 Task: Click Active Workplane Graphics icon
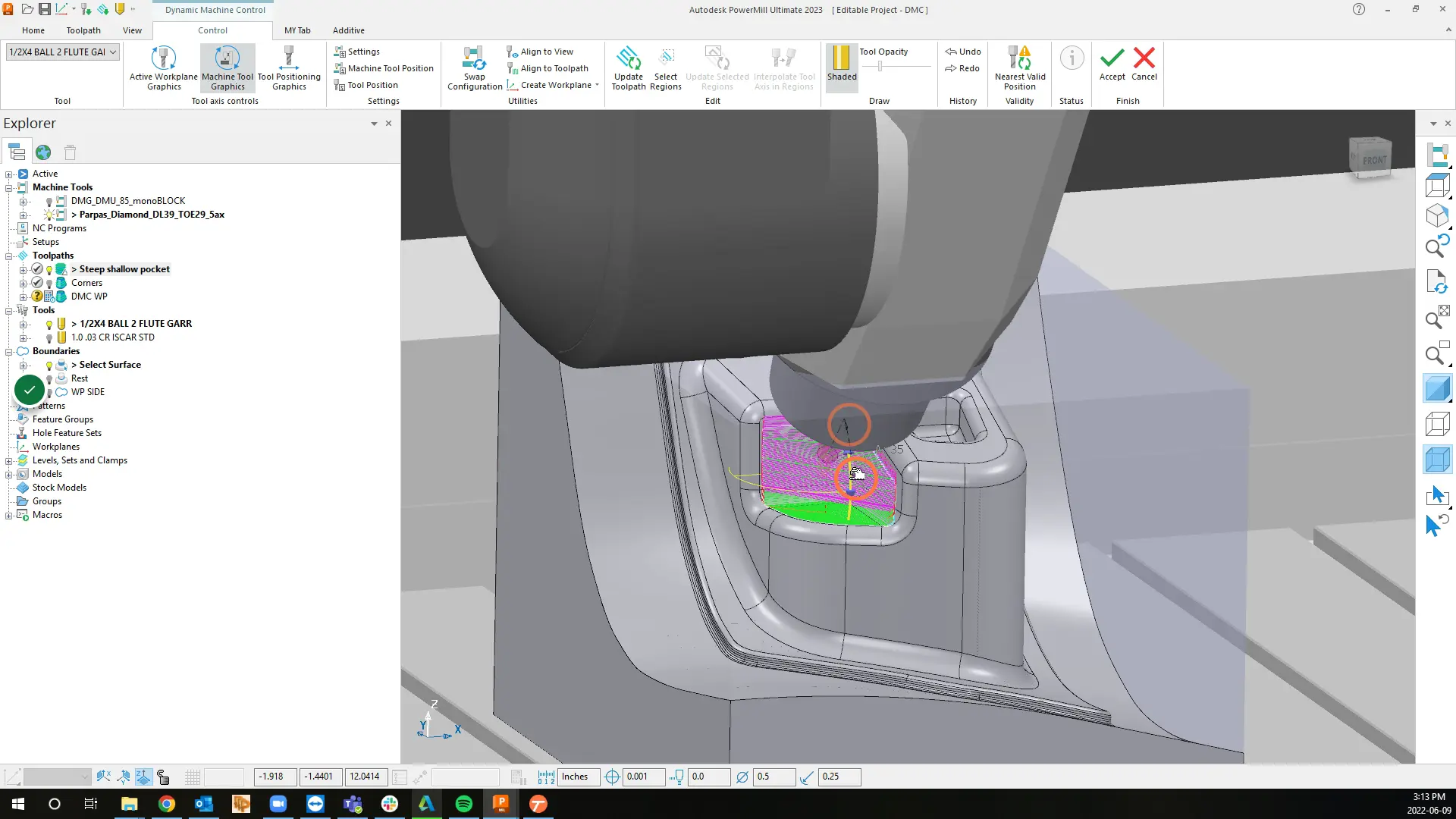click(x=163, y=68)
